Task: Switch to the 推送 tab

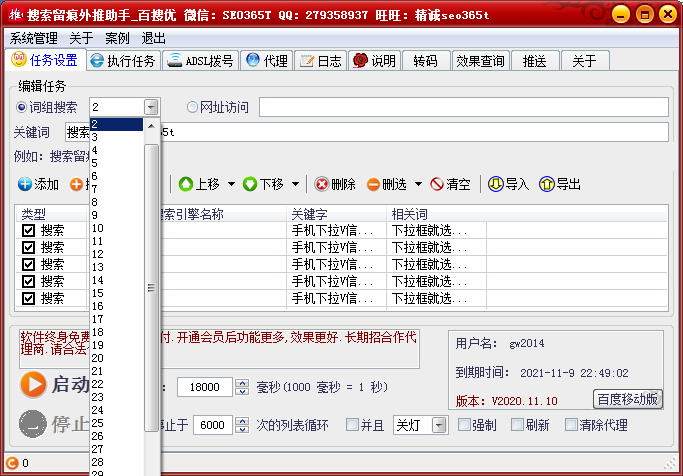Action: coord(534,61)
